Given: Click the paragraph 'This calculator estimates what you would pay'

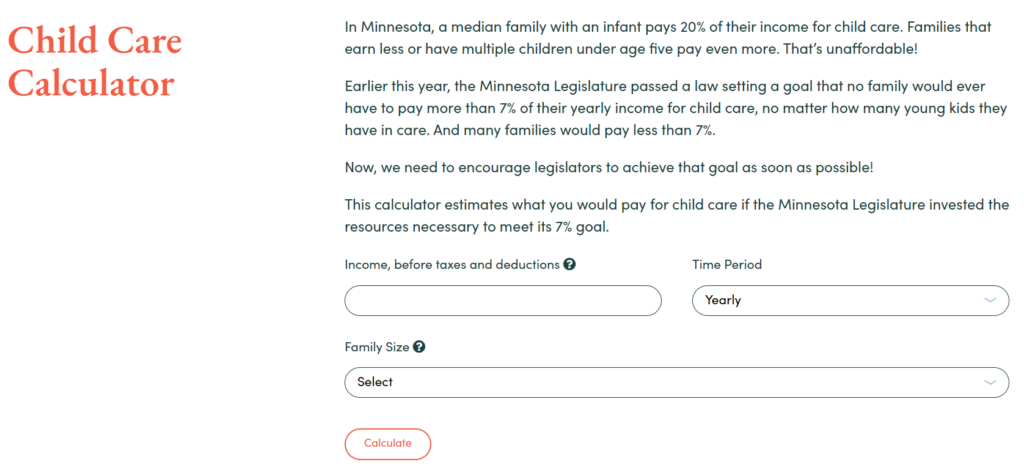Looking at the screenshot, I should click(677, 217).
